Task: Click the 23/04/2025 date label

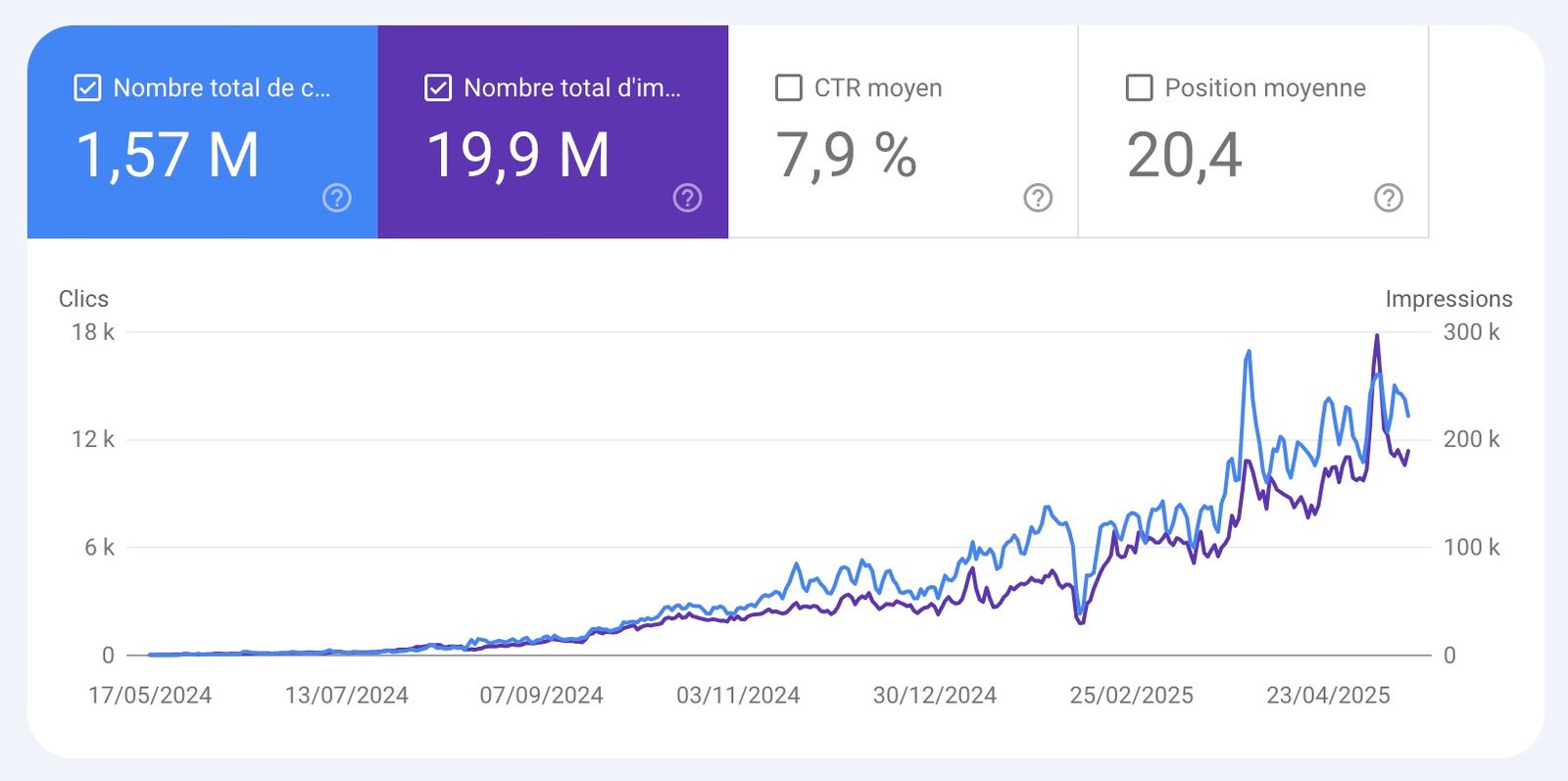Action: point(1328,696)
